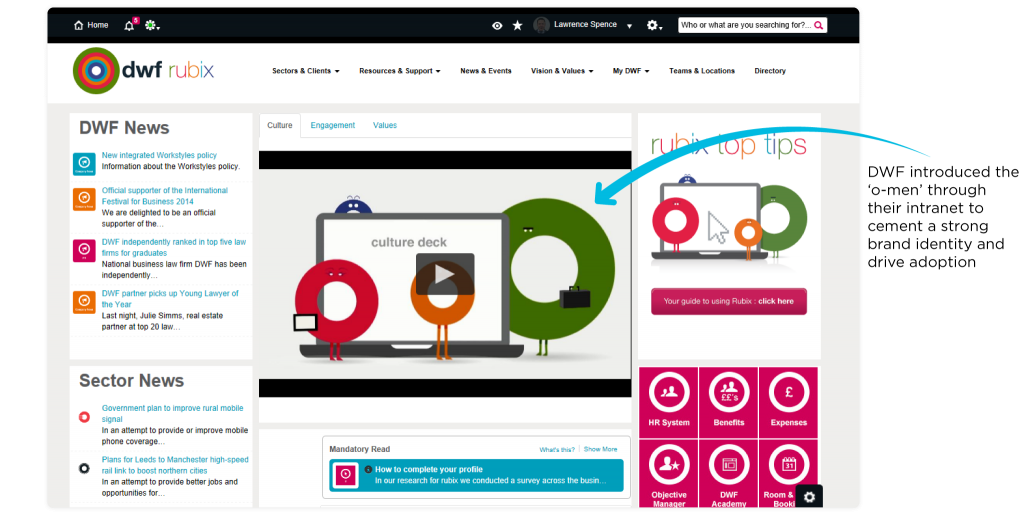Open notifications bell icon
The width and height of the screenshot is (1024, 516).
point(129,25)
